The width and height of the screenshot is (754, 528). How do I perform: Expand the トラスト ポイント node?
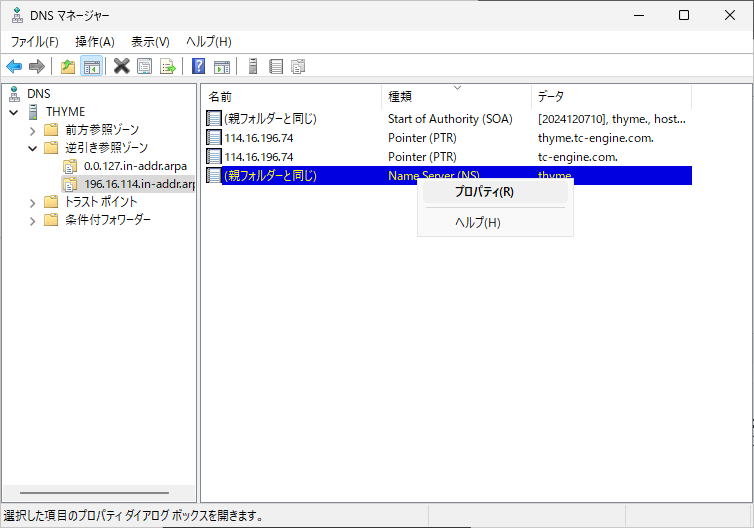(x=32, y=203)
